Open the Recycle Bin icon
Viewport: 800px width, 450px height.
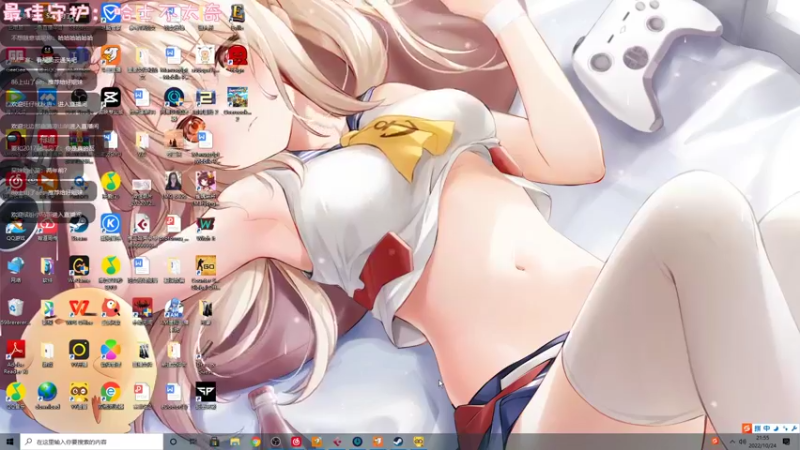coord(15,308)
